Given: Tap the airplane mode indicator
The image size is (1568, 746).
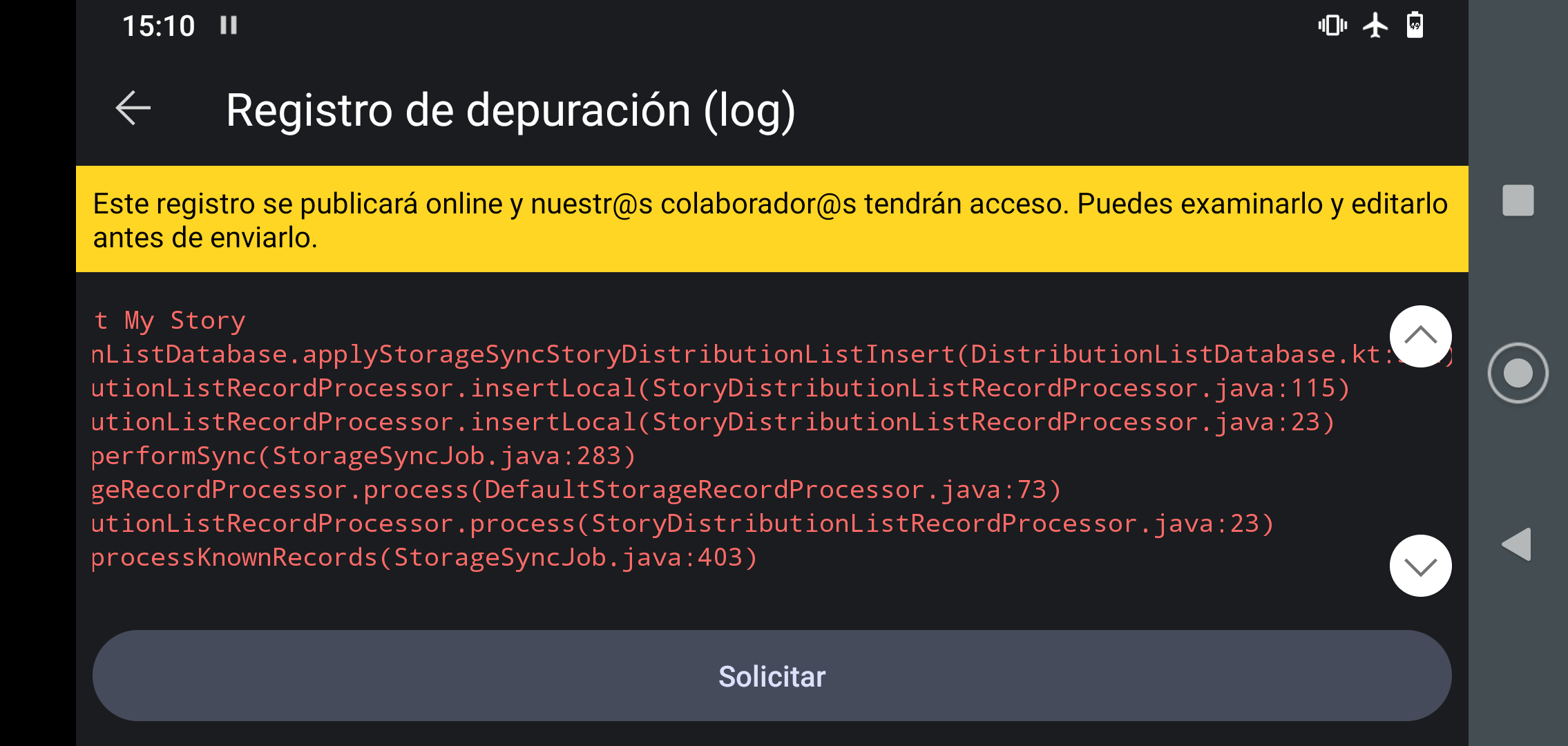Looking at the screenshot, I should 1377,25.
